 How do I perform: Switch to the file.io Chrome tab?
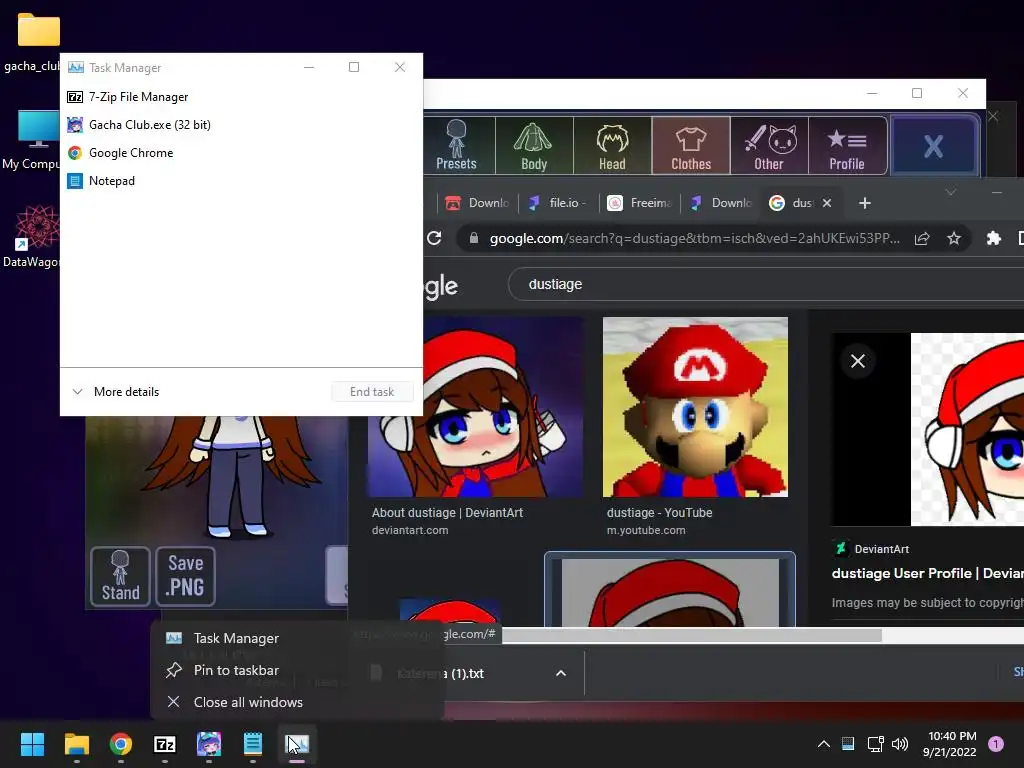pyautogui.click(x=557, y=203)
